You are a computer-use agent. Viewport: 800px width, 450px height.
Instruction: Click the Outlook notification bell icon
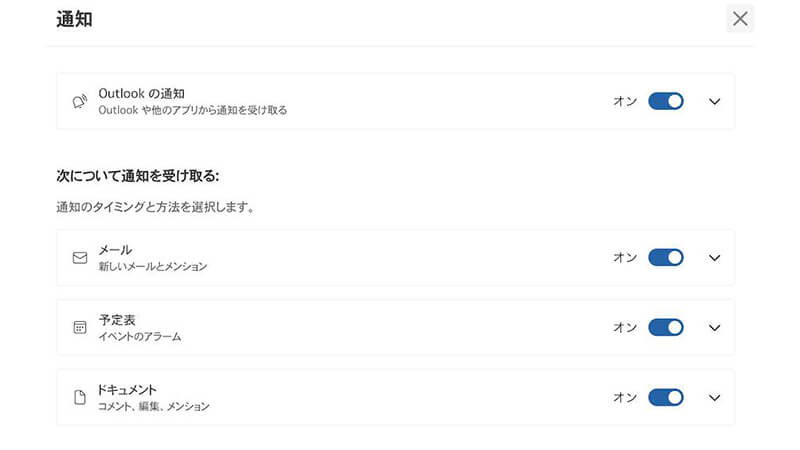click(80, 101)
